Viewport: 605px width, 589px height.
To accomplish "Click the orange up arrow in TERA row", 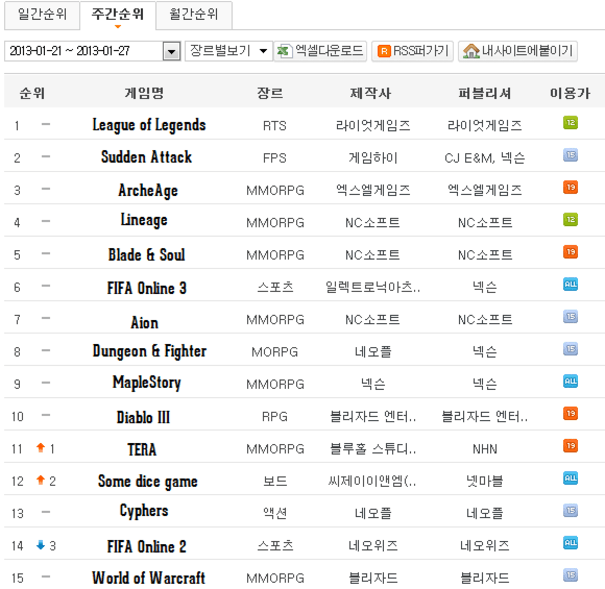I will pyautogui.click(x=41, y=448).
